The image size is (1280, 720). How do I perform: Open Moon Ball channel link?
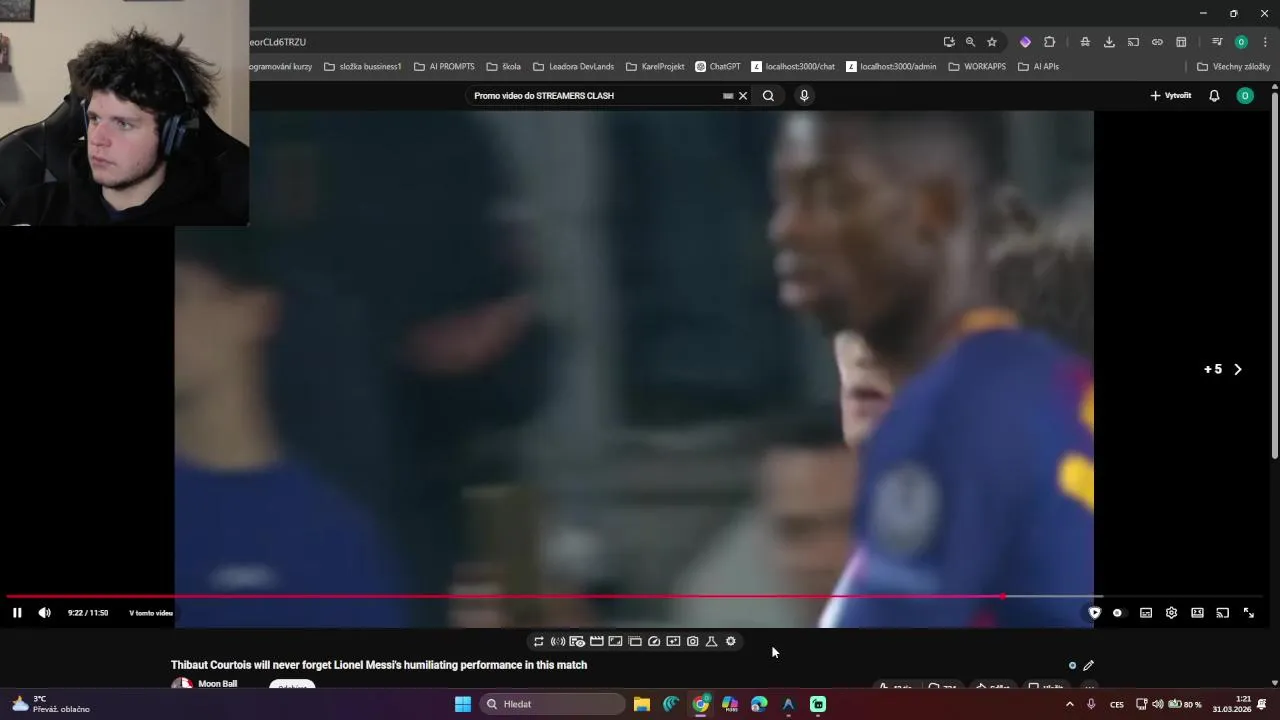pyautogui.click(x=218, y=684)
